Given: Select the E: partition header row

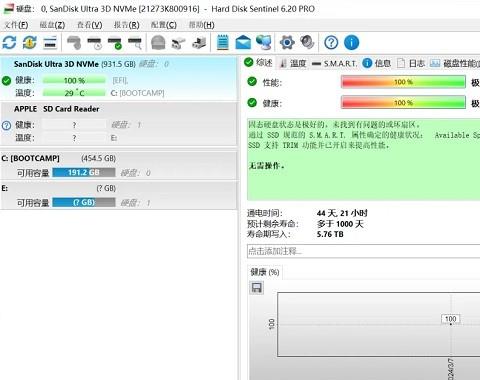Looking at the screenshot, I should coord(59,188).
